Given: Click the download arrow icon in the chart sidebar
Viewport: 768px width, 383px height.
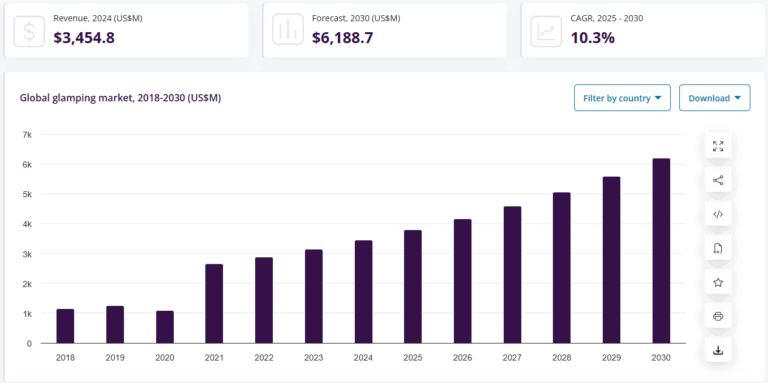Looking at the screenshot, I should click(x=718, y=350).
